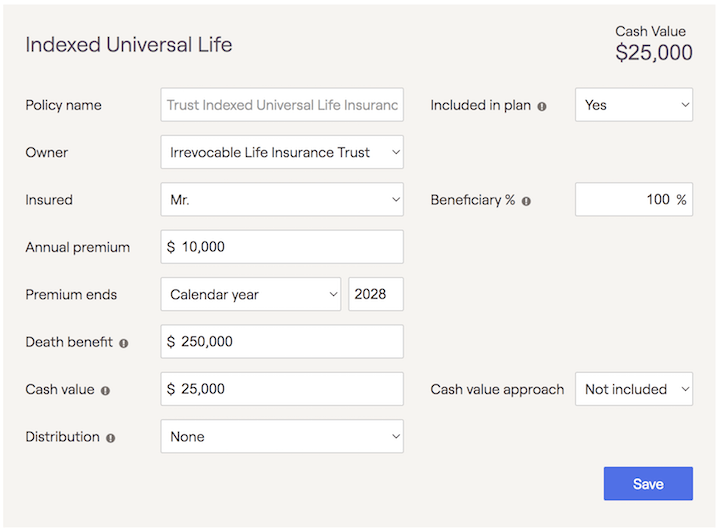The height and width of the screenshot is (531, 720).
Task: Click the $25,000 Cash Value total
Action: tap(653, 53)
